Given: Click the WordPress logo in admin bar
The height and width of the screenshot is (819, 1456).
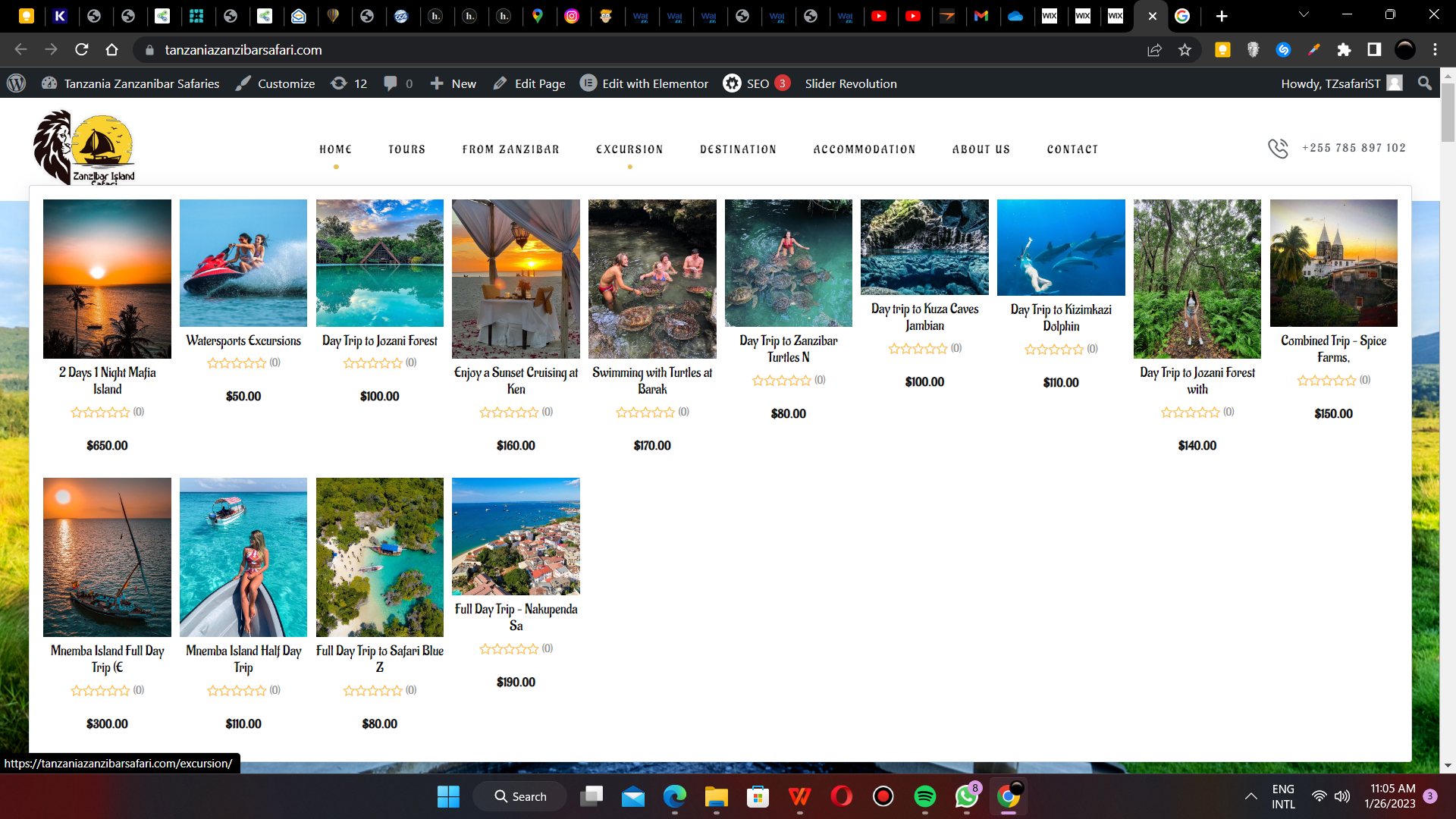Looking at the screenshot, I should (16, 83).
